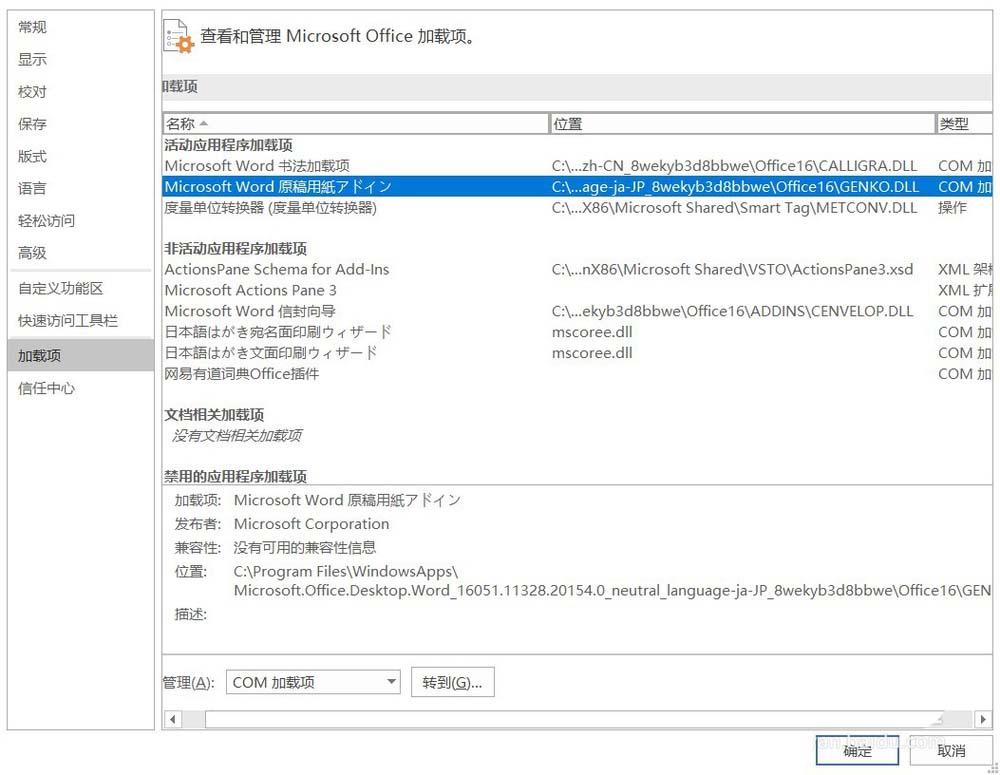The width and height of the screenshot is (1000, 775).
Task: Click the 类型 column header
Action: pos(964,124)
